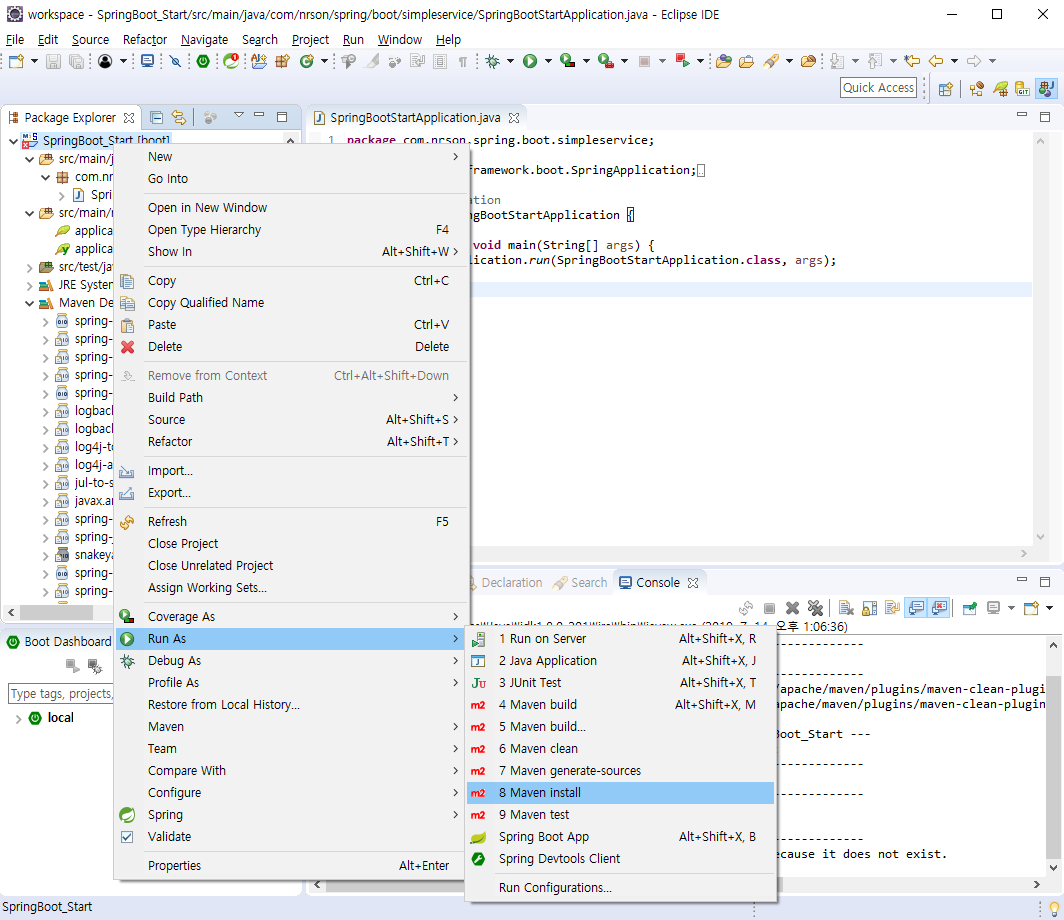Click Close Project in context menu
1064x920 pixels.
pyautogui.click(x=292, y=543)
